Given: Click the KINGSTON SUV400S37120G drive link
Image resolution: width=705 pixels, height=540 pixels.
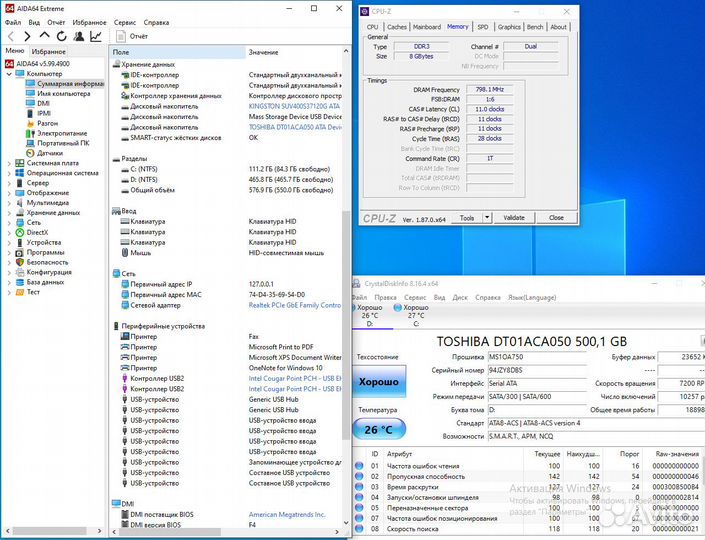Looking at the screenshot, I should point(295,106).
